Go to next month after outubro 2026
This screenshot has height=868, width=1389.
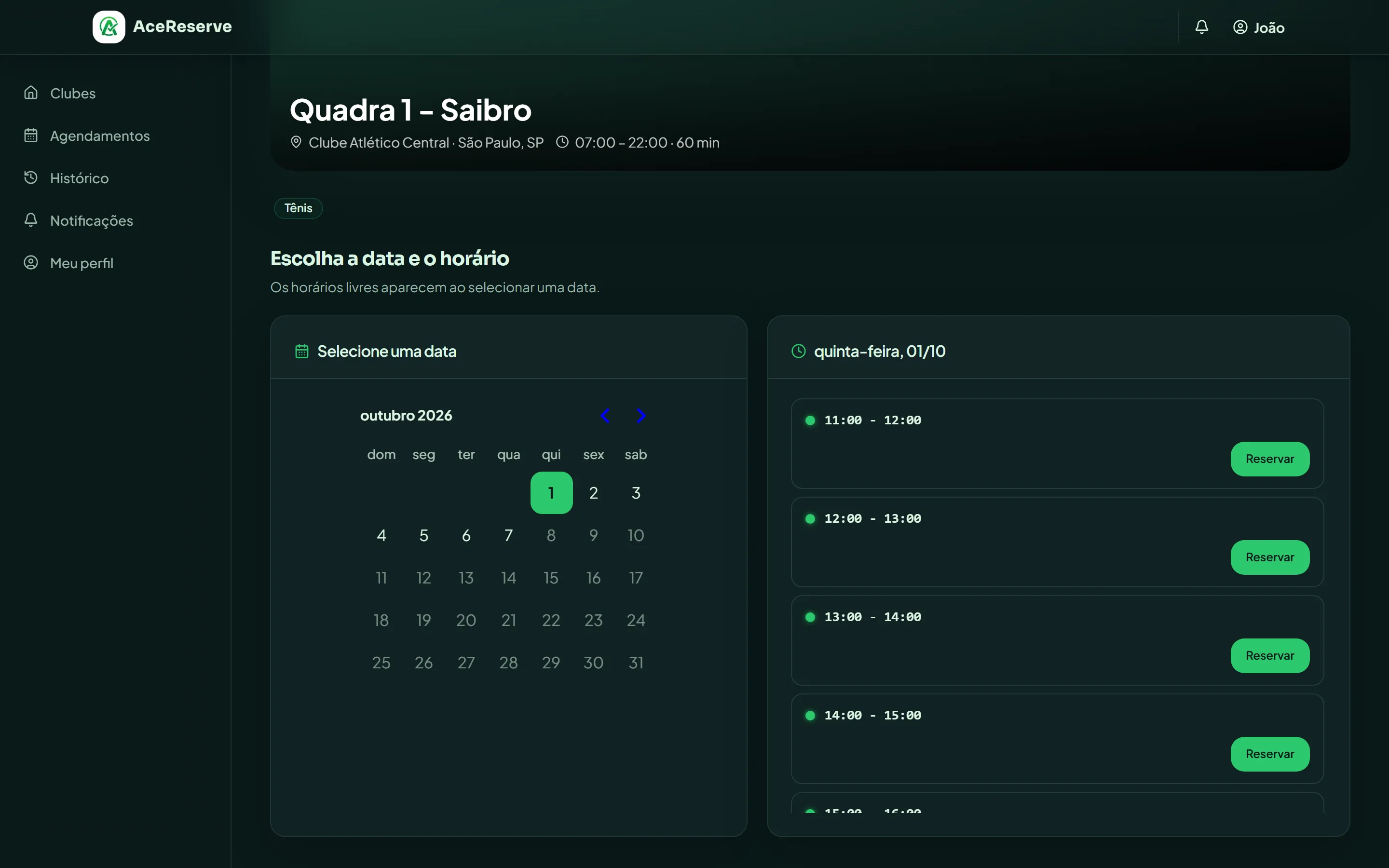[x=641, y=415]
